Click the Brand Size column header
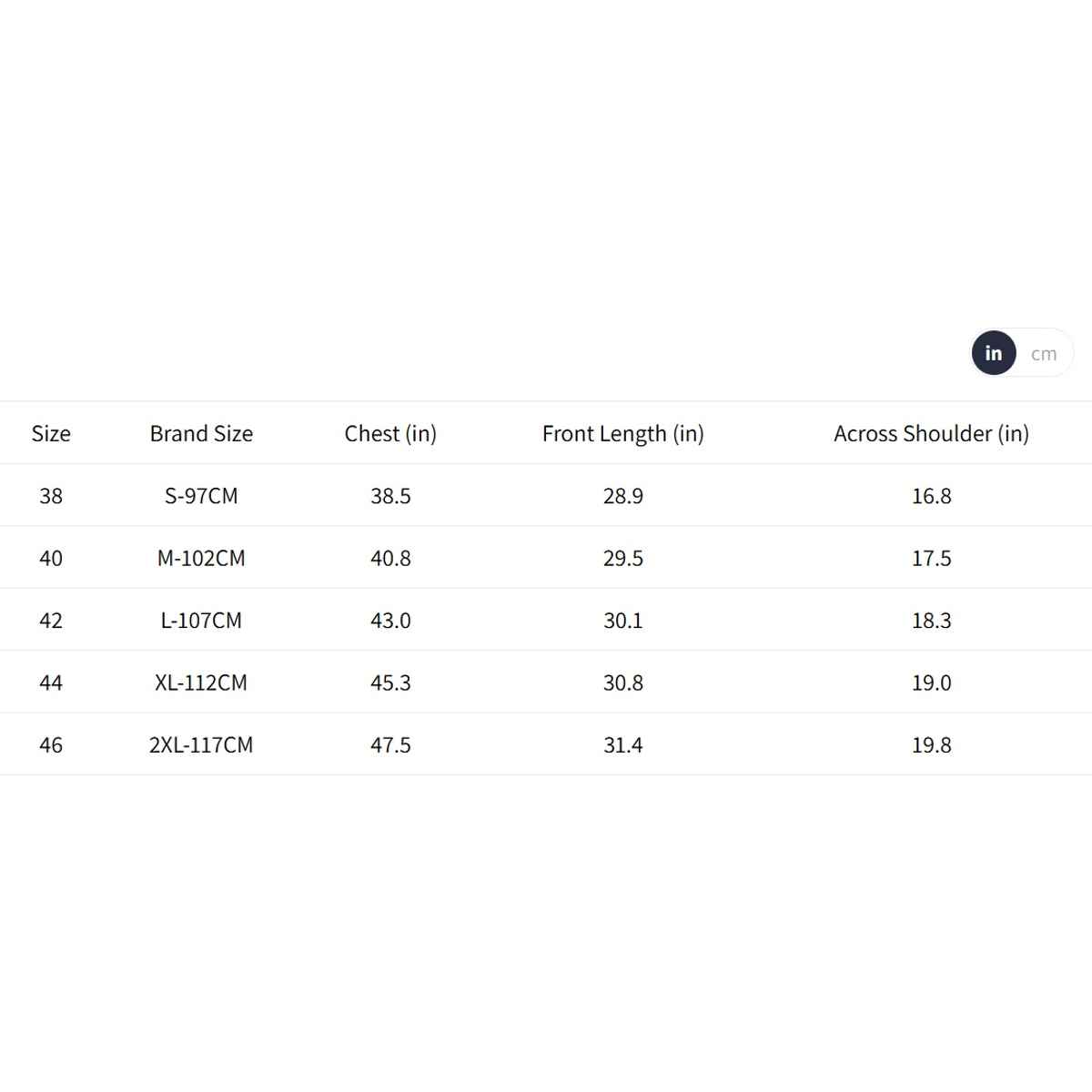 click(x=201, y=434)
